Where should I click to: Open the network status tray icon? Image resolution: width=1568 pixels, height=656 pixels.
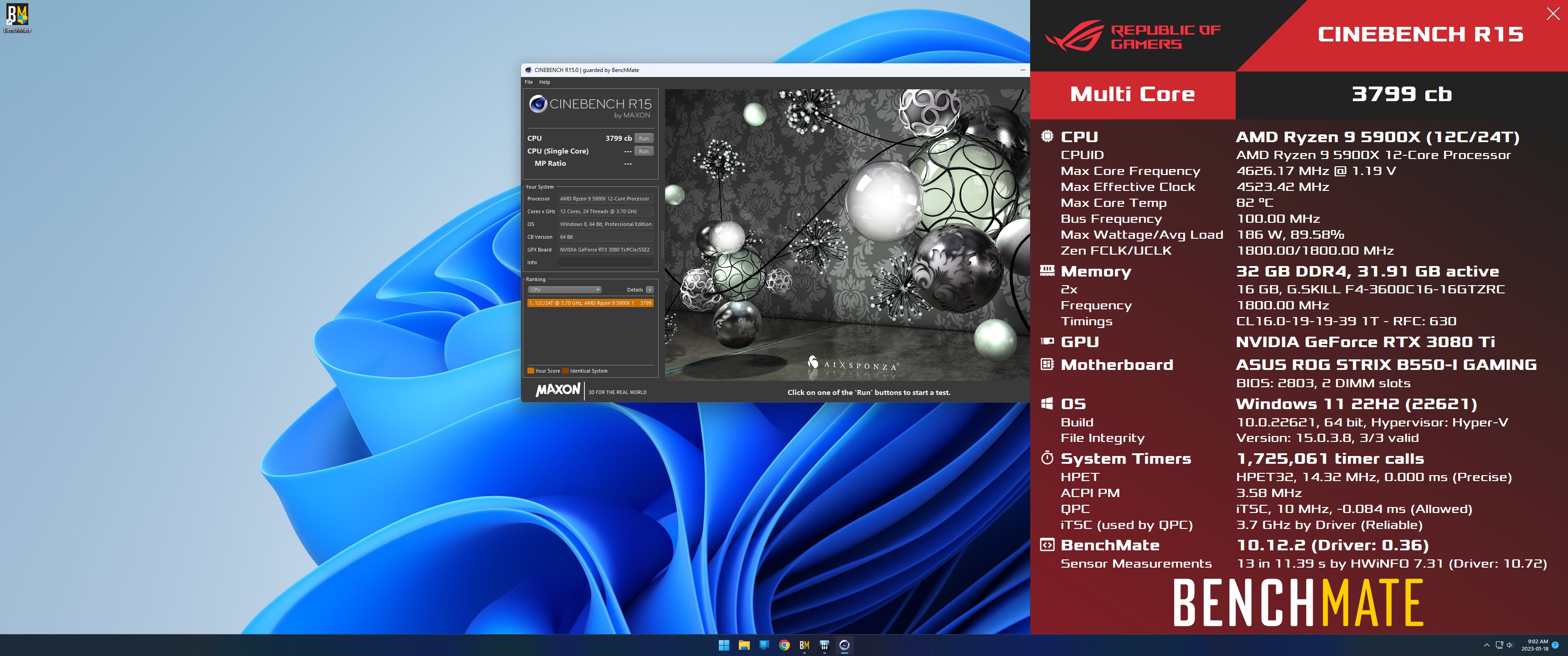click(x=1499, y=645)
